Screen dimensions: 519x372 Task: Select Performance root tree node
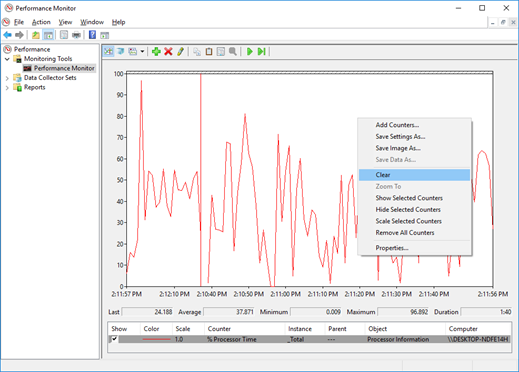(x=32, y=49)
